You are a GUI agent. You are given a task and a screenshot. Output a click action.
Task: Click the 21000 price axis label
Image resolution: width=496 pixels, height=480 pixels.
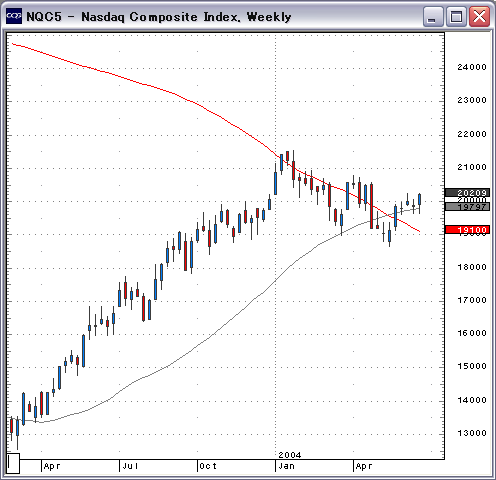pyautogui.click(x=472, y=167)
